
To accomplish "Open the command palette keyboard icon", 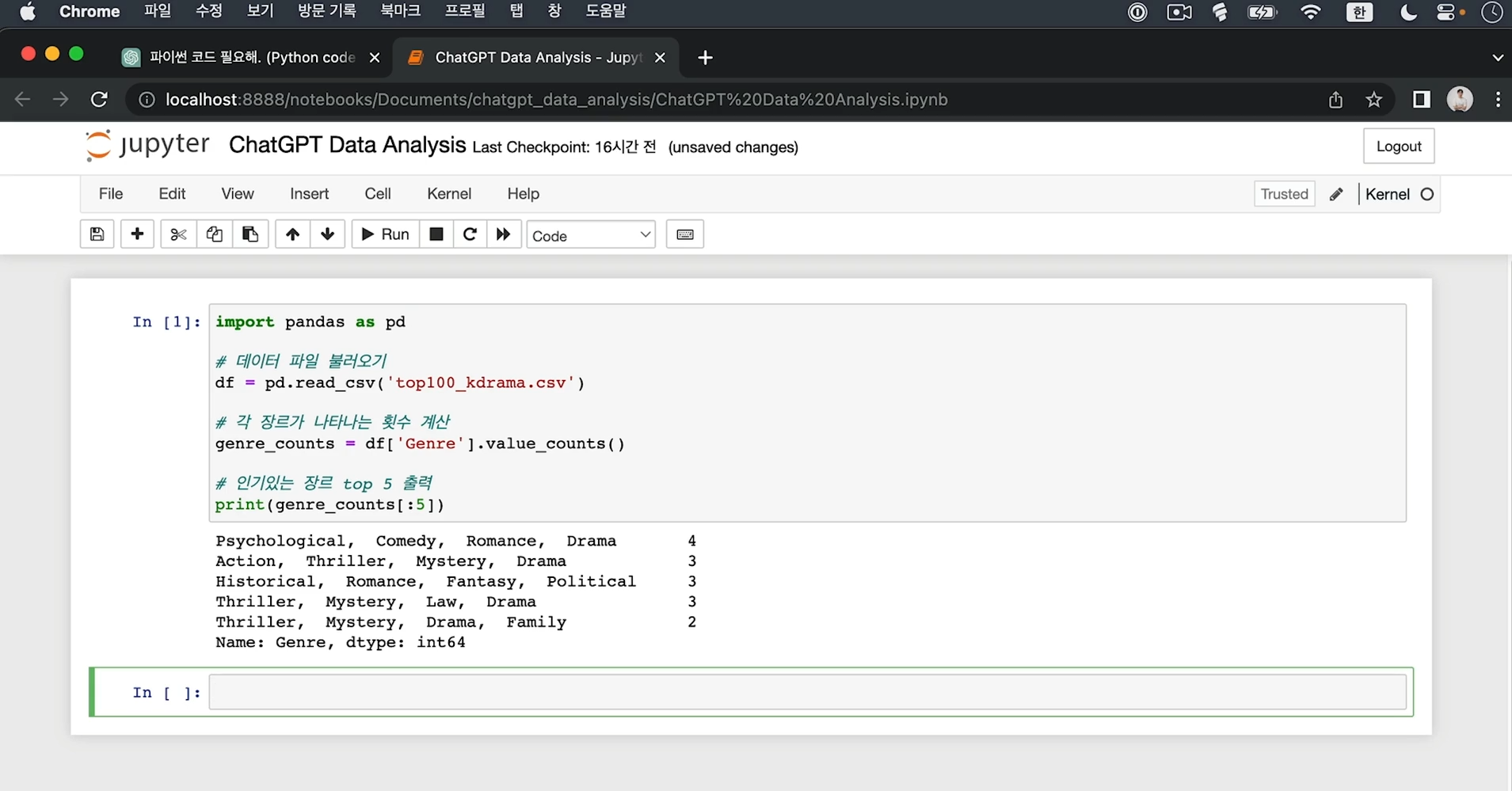I will 685,234.
